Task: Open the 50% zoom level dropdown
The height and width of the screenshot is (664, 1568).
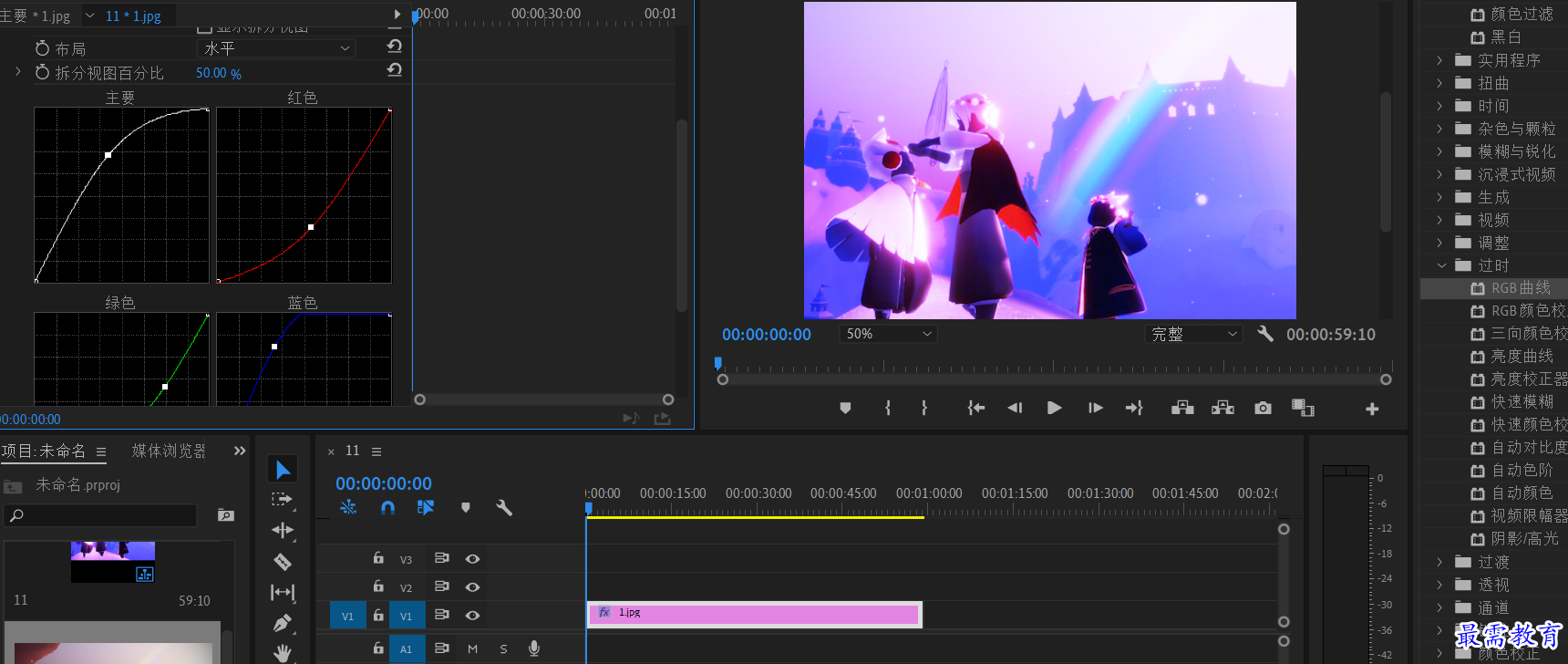Action: coord(888,334)
